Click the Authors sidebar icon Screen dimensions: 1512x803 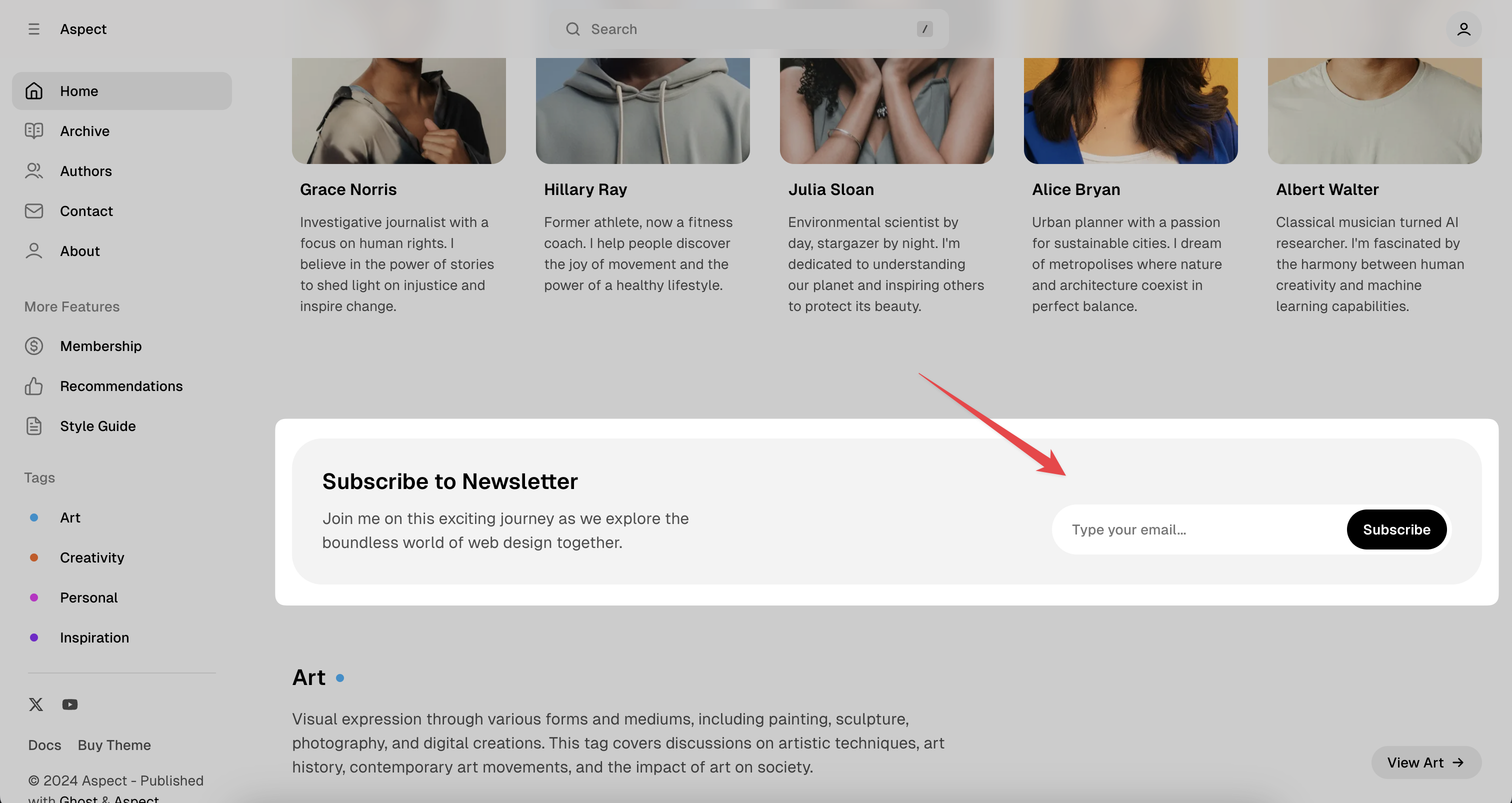[x=33, y=171]
